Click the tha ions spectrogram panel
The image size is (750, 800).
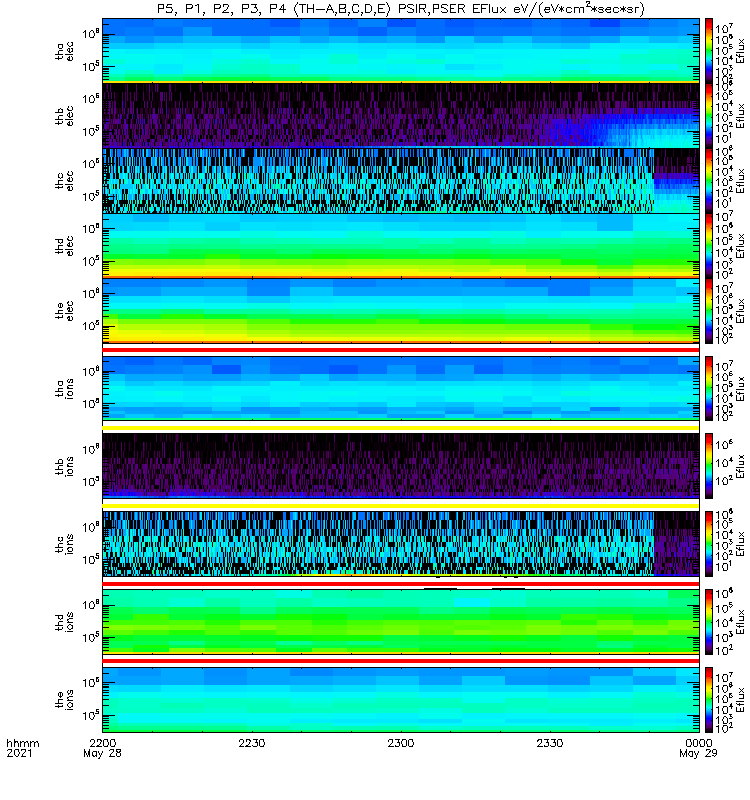click(x=401, y=388)
